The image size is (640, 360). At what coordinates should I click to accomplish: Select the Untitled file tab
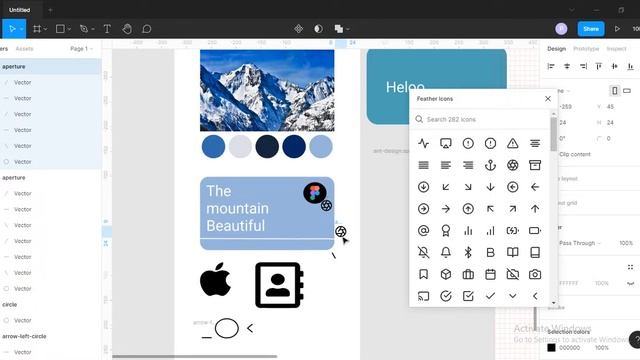20,10
